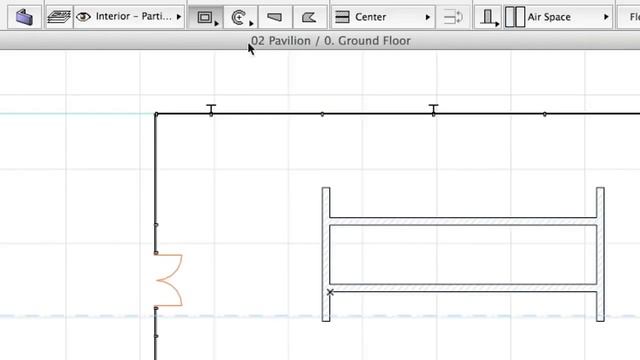Click the X marker on the hatched wall

330,292
